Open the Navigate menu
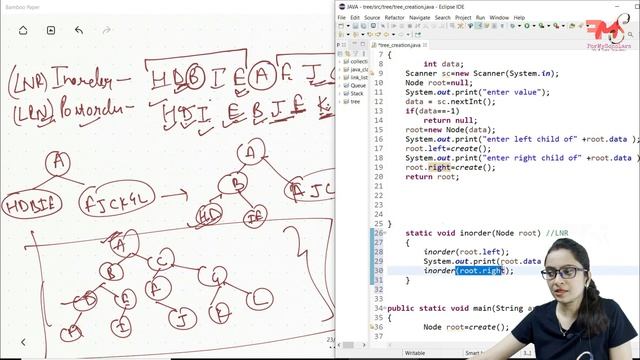 coord(420,18)
